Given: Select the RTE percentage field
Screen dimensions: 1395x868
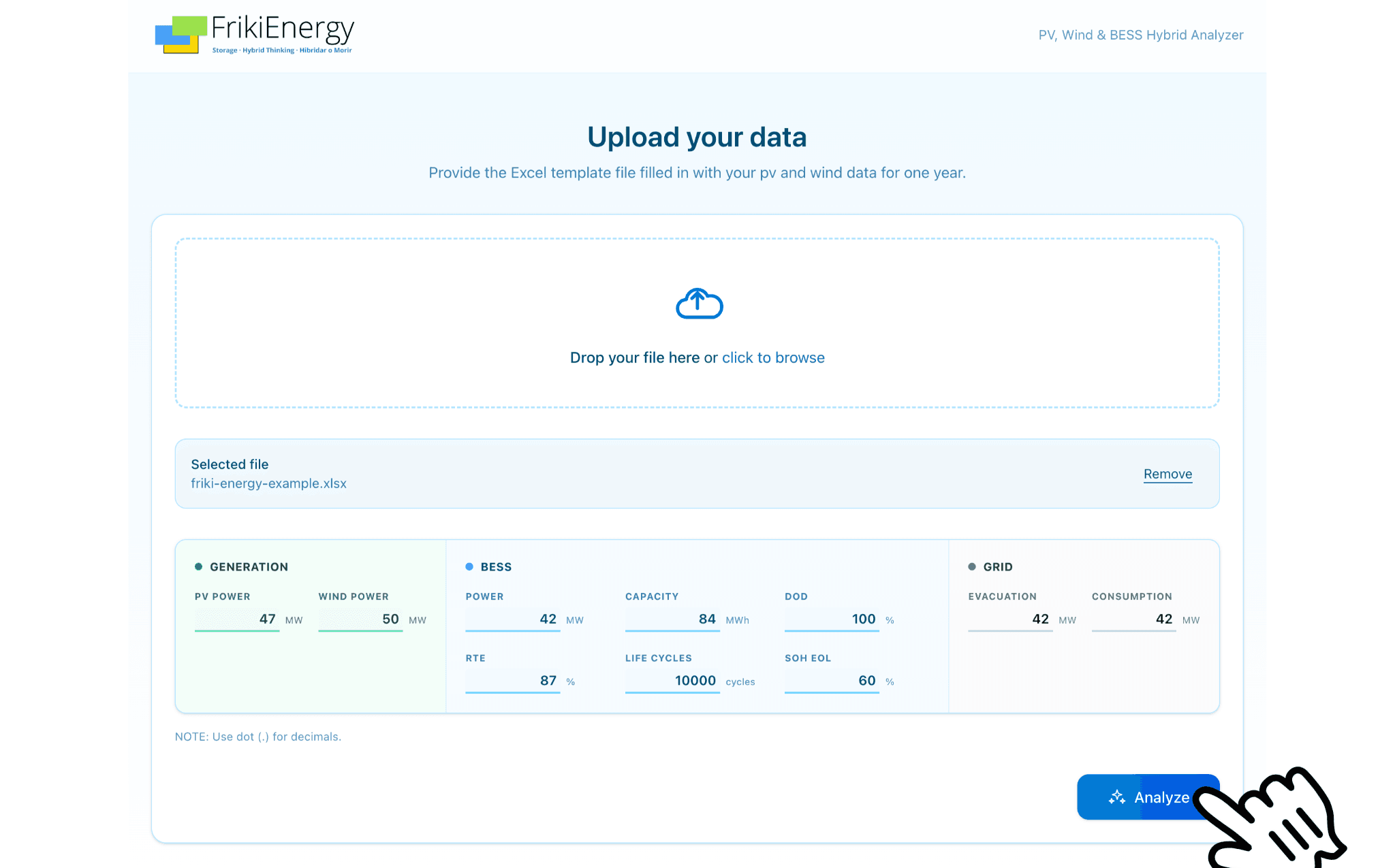Looking at the screenshot, I should pyautogui.click(x=512, y=681).
